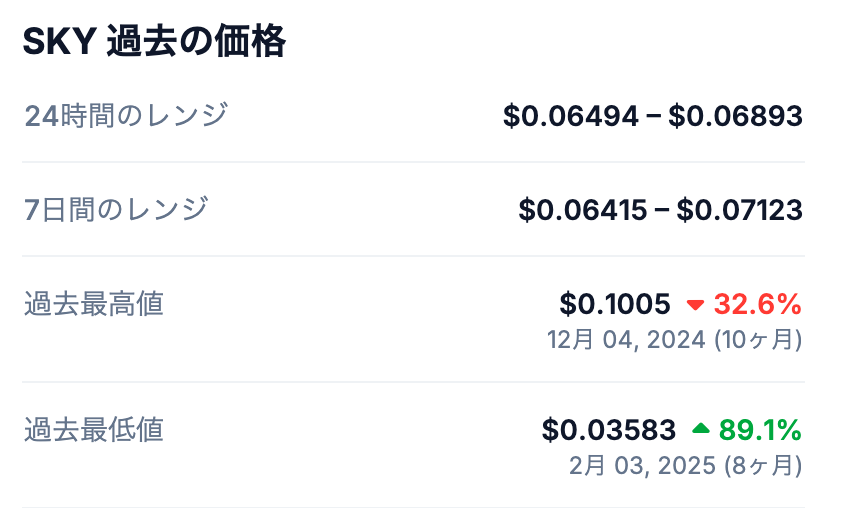
Task: Click the date 2月 03, 2025
Action: pyautogui.click(x=642, y=466)
